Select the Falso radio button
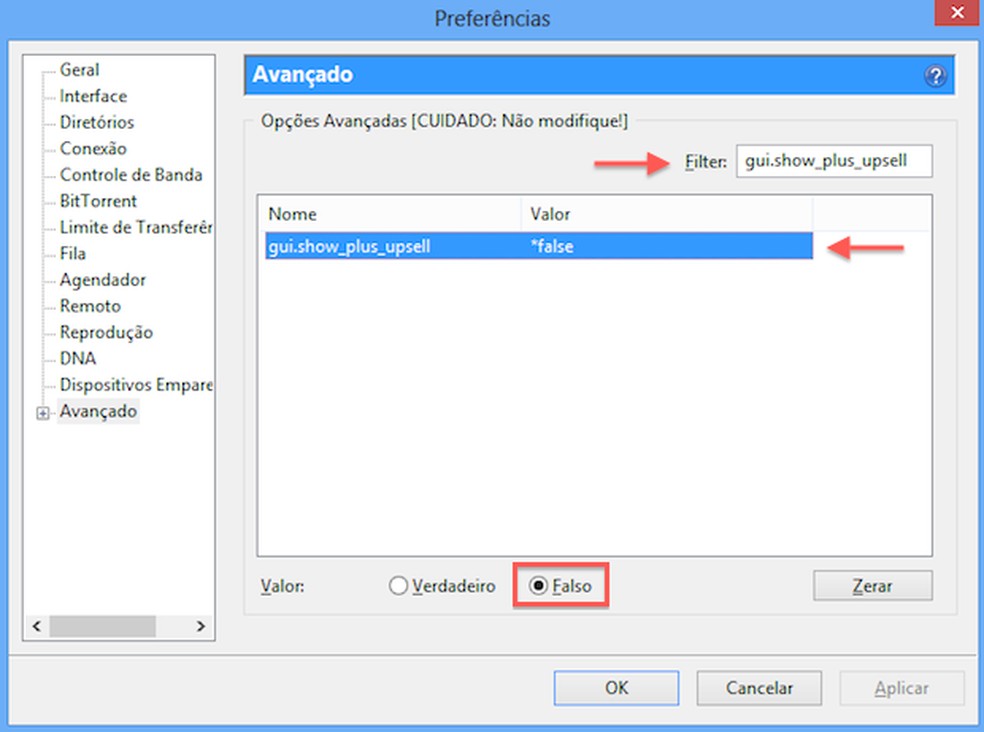This screenshot has width=984, height=732. [x=538, y=586]
